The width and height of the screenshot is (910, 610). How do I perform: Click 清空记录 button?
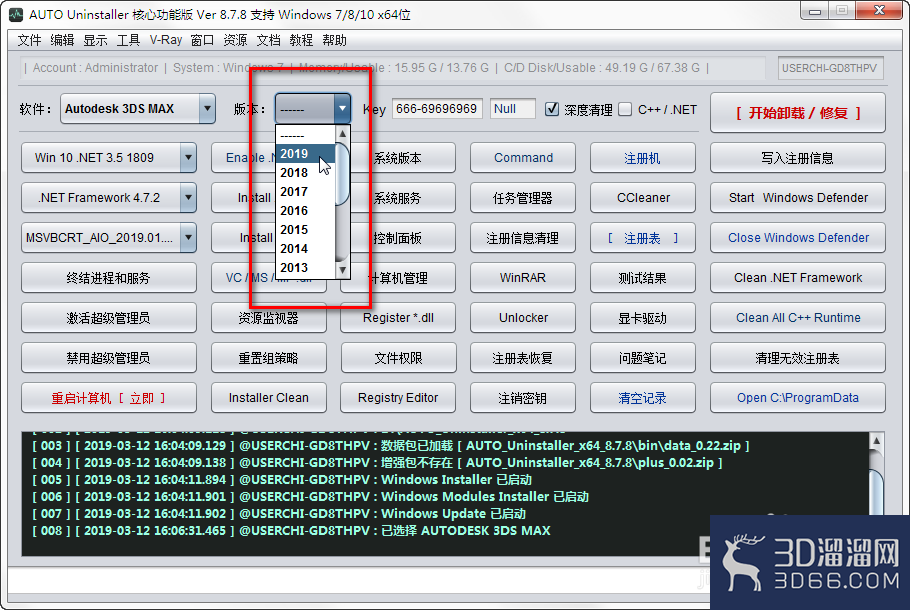(x=642, y=398)
